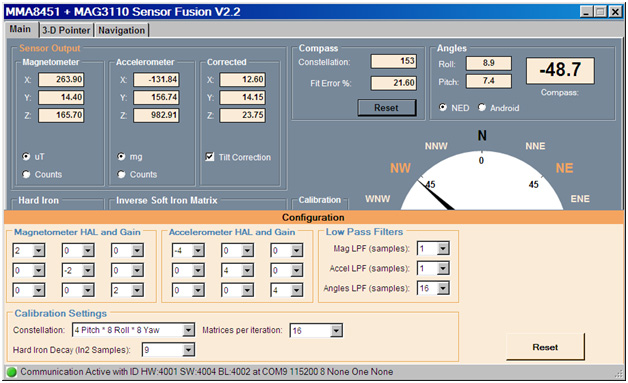Maximize the Sensor Fusion window
The height and width of the screenshot is (383, 628).
click(600, 12)
